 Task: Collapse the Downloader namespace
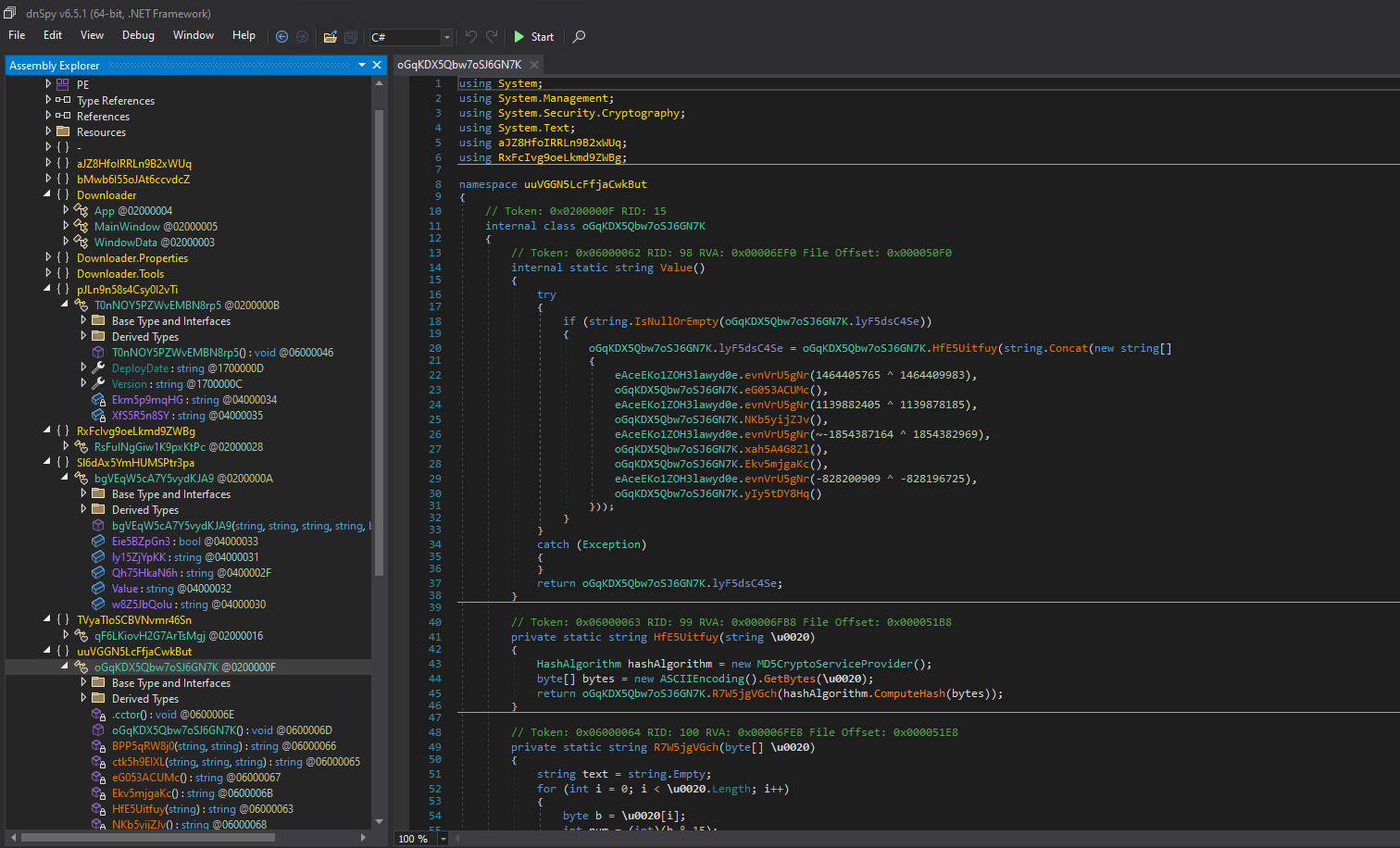pyautogui.click(x=48, y=194)
